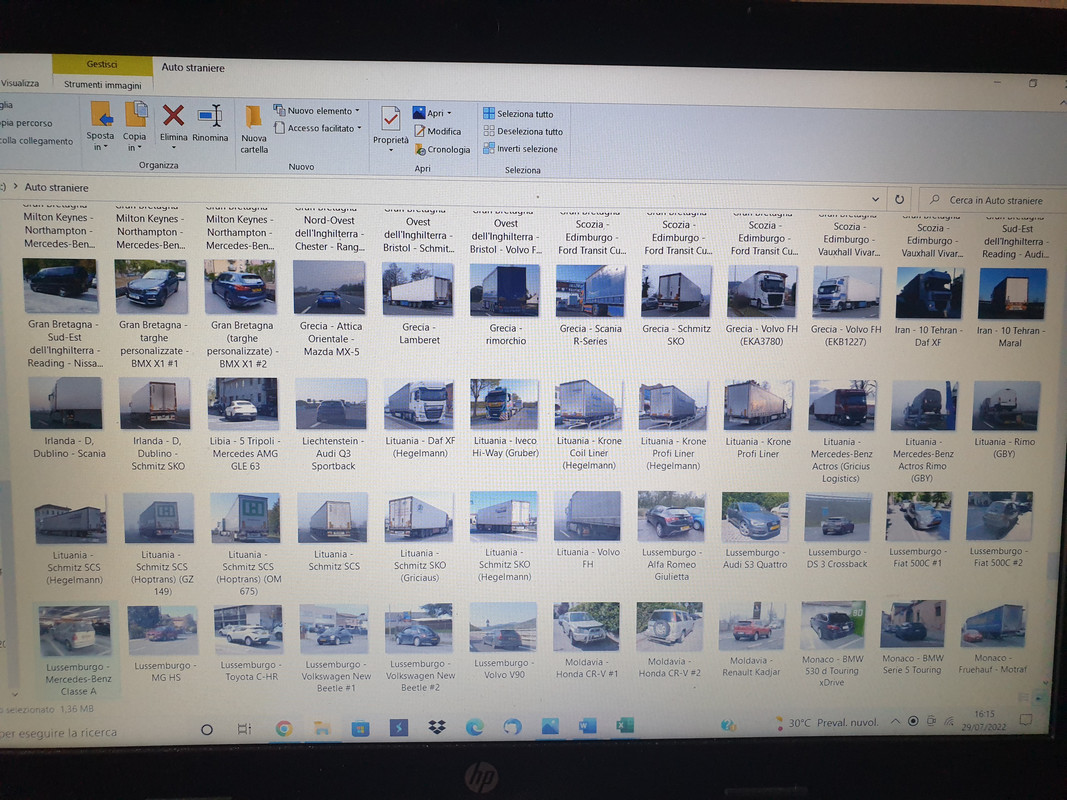
Task: Click Seleziona tutto
Action: tap(519, 114)
